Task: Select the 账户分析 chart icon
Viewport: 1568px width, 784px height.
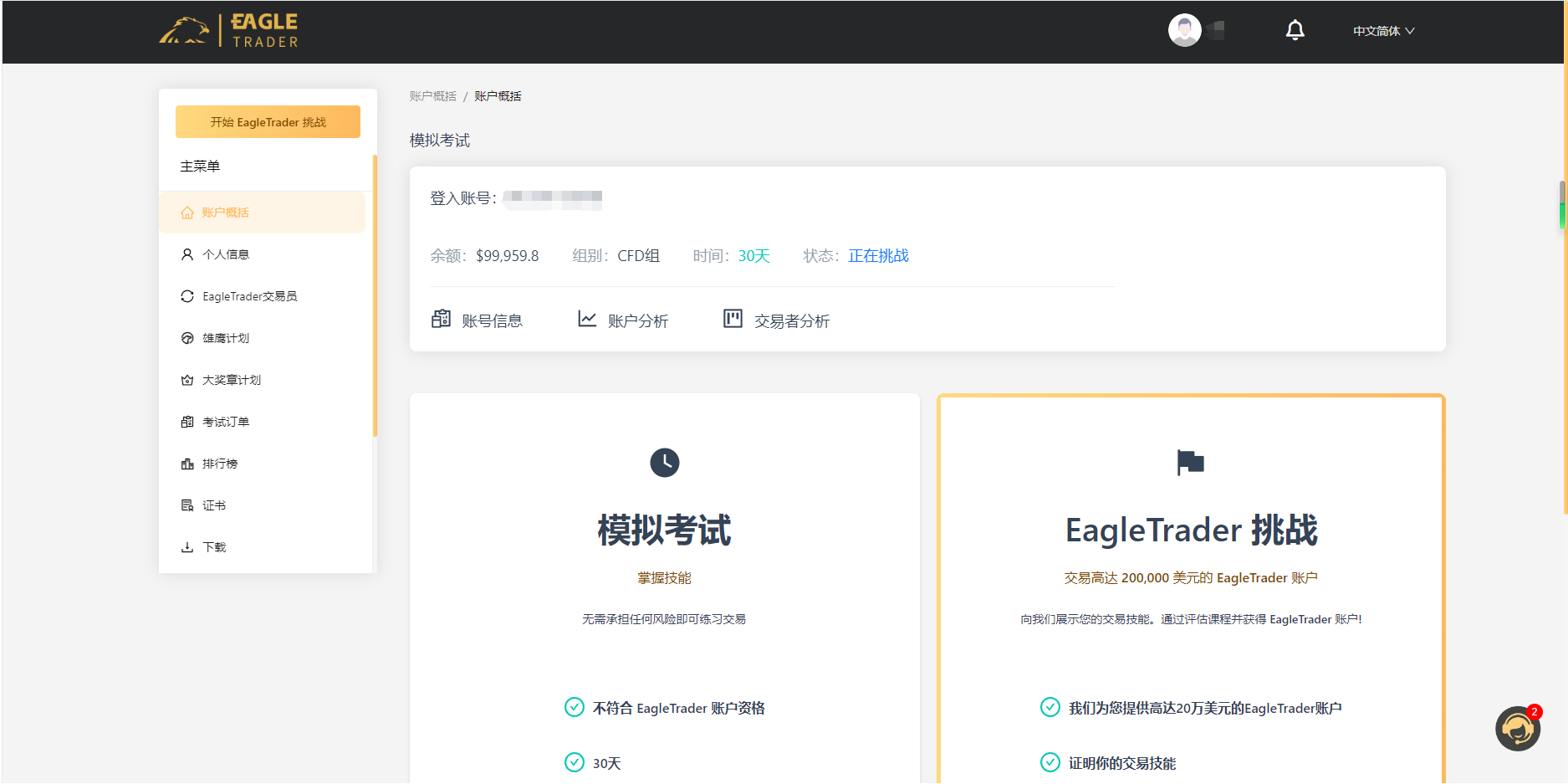Action: (586, 319)
